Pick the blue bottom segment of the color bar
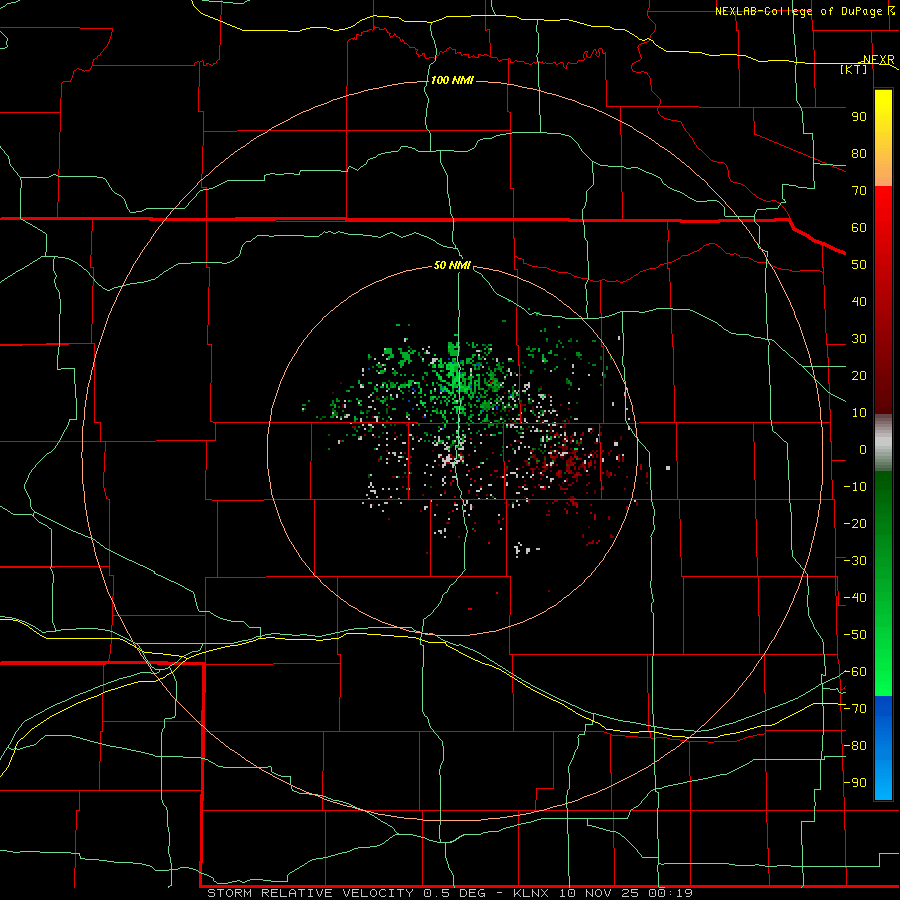The height and width of the screenshot is (900, 900). [x=883, y=748]
